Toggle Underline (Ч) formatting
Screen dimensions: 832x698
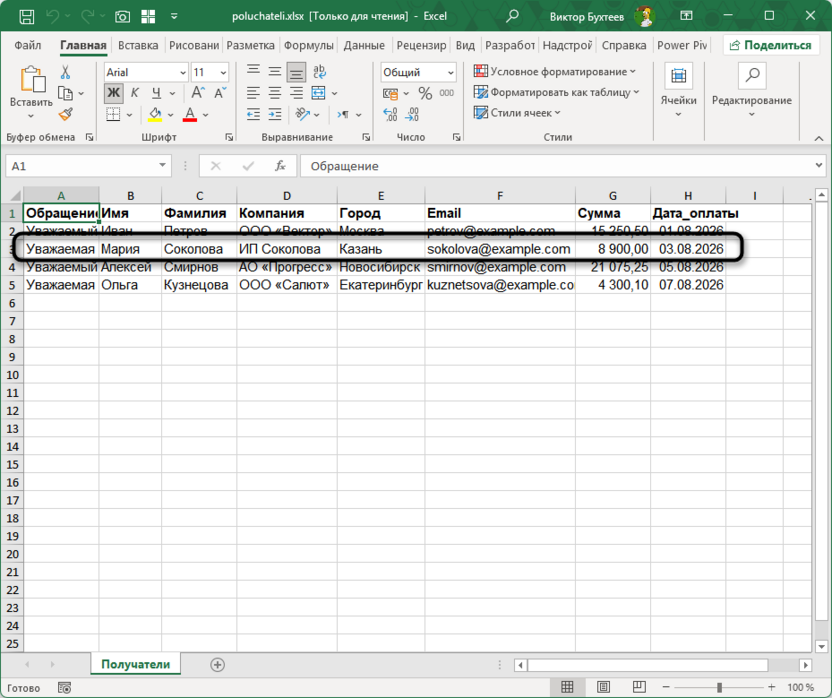point(156,93)
